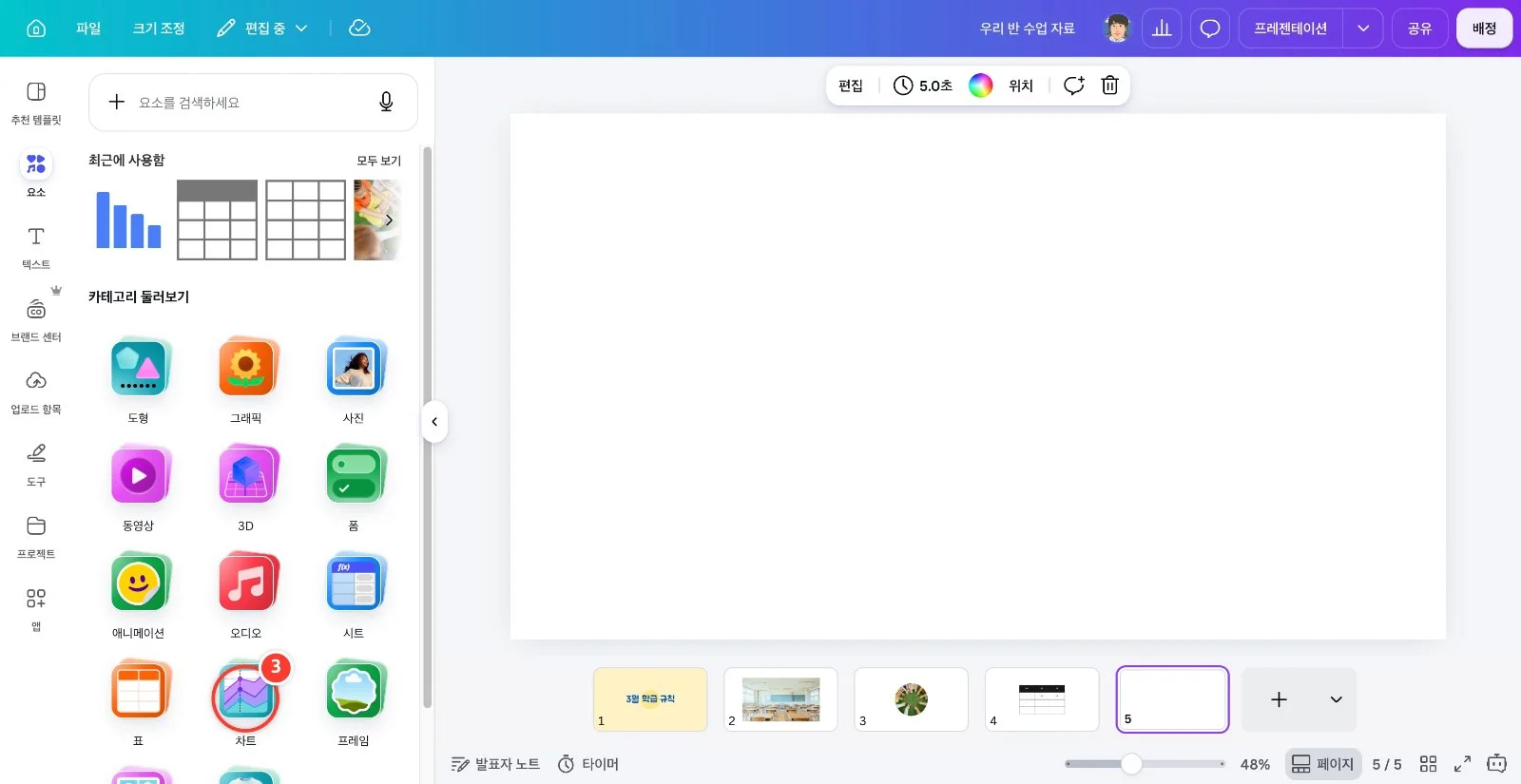Open 발표자 노트 presenter notes
The image size is (1521, 784).
coord(495,764)
